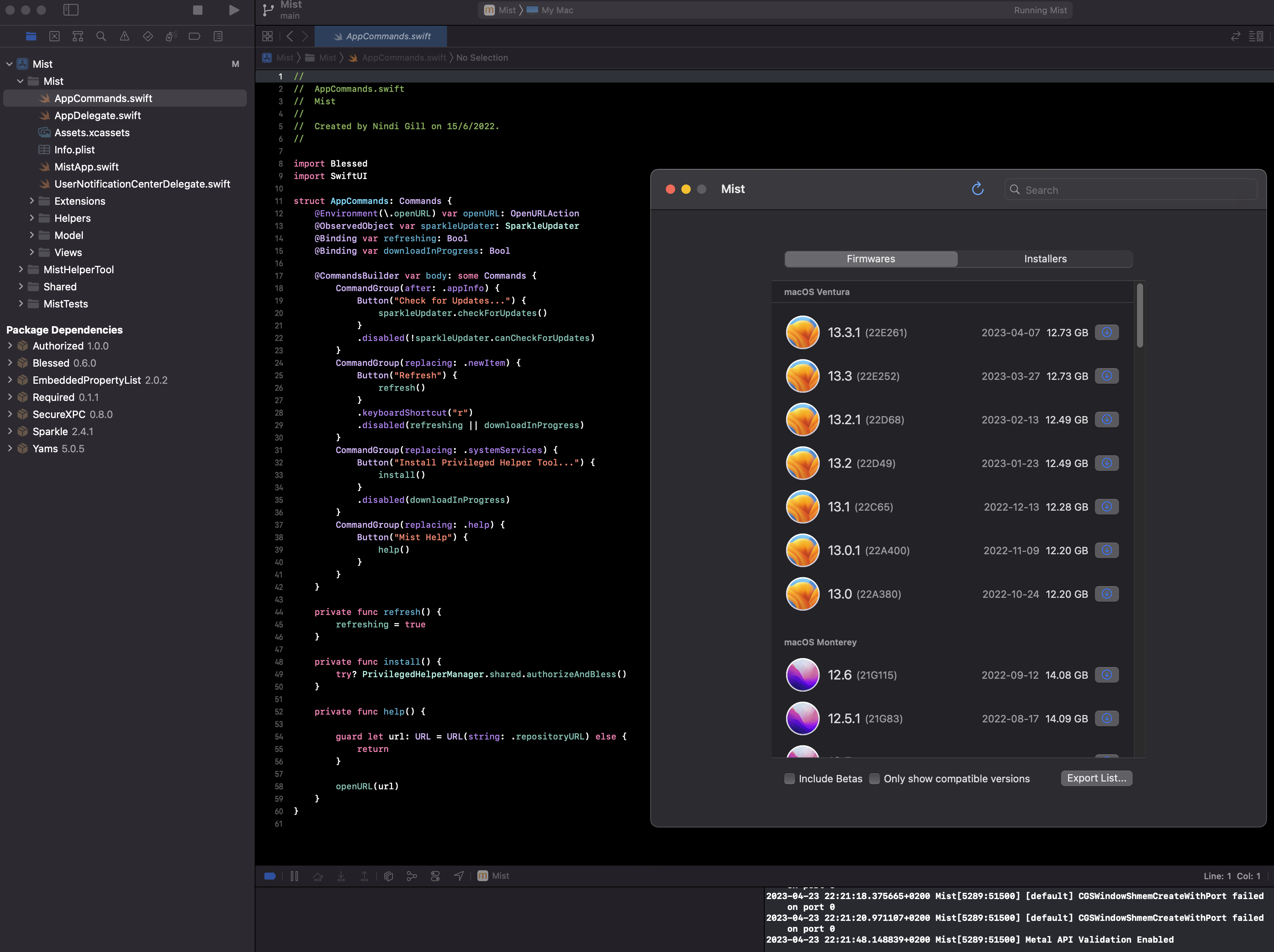1274x952 pixels.
Task: Download macOS 13.3.1 firmware
Action: 1107,332
